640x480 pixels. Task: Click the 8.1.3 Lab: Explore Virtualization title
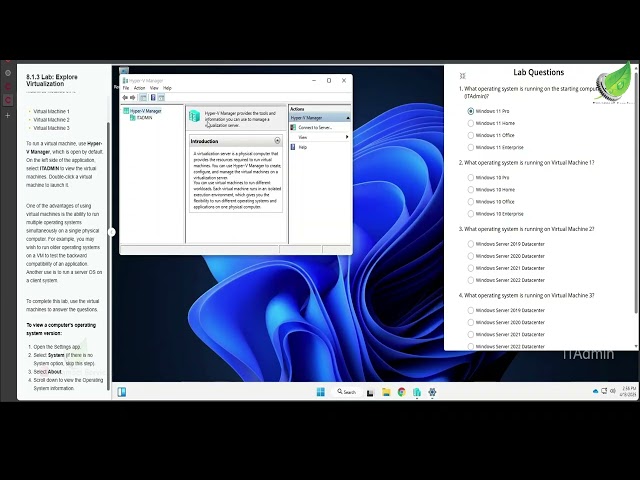click(52, 80)
